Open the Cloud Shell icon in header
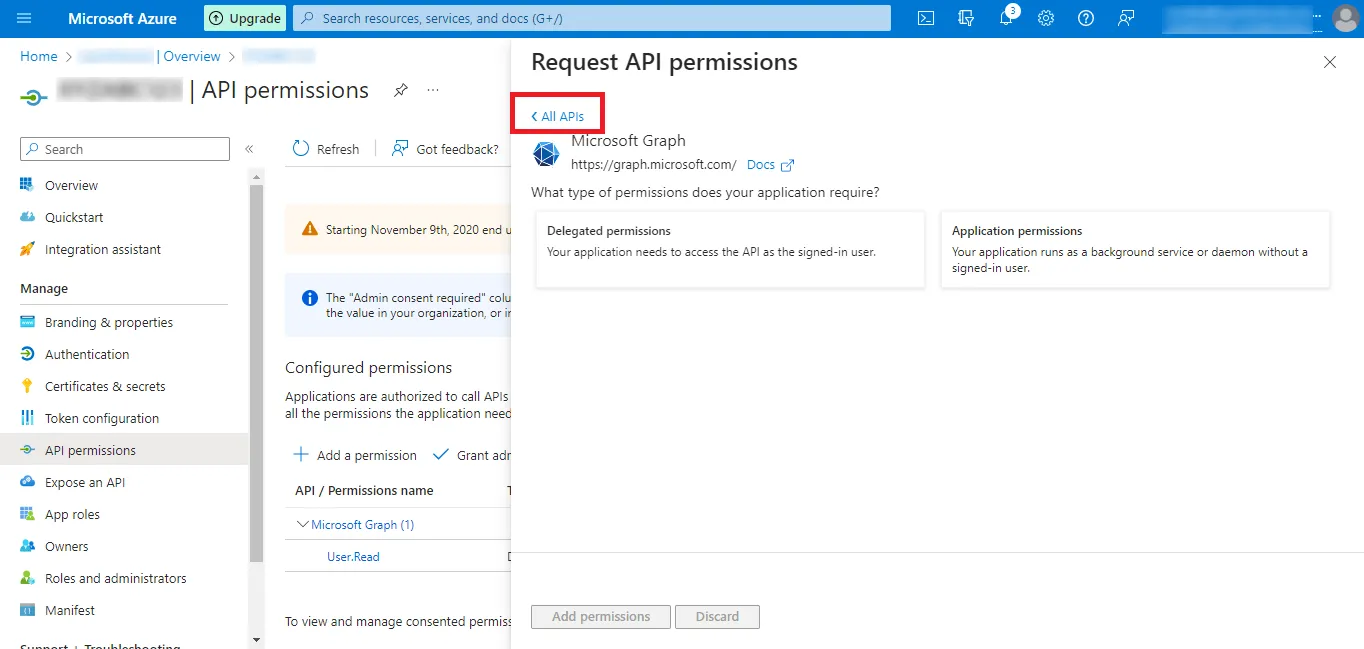 [x=926, y=18]
